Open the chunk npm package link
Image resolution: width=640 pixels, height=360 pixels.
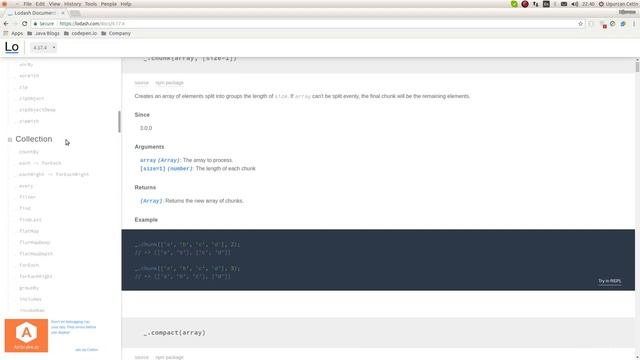[169, 83]
